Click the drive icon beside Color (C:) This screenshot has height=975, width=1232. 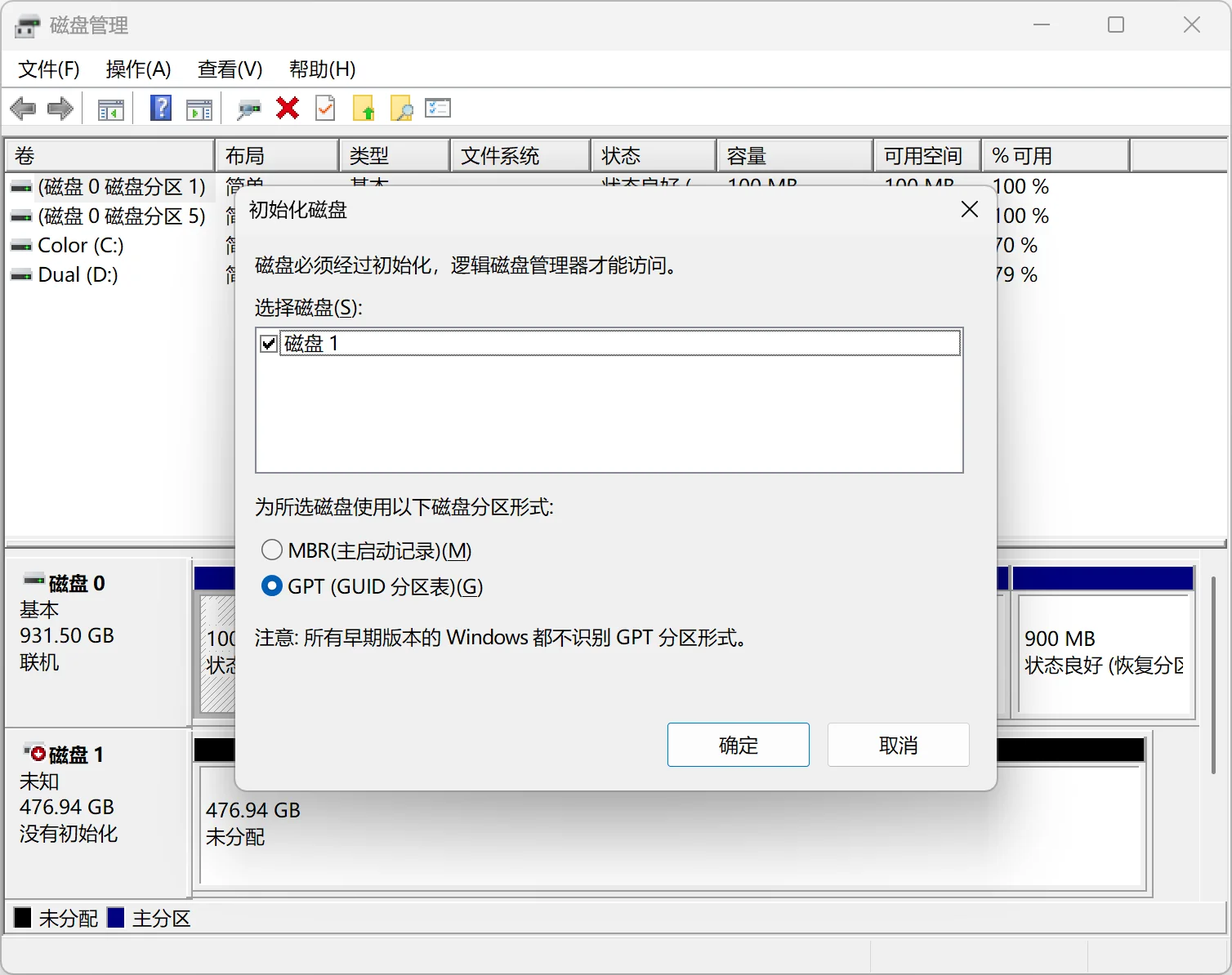point(21,246)
